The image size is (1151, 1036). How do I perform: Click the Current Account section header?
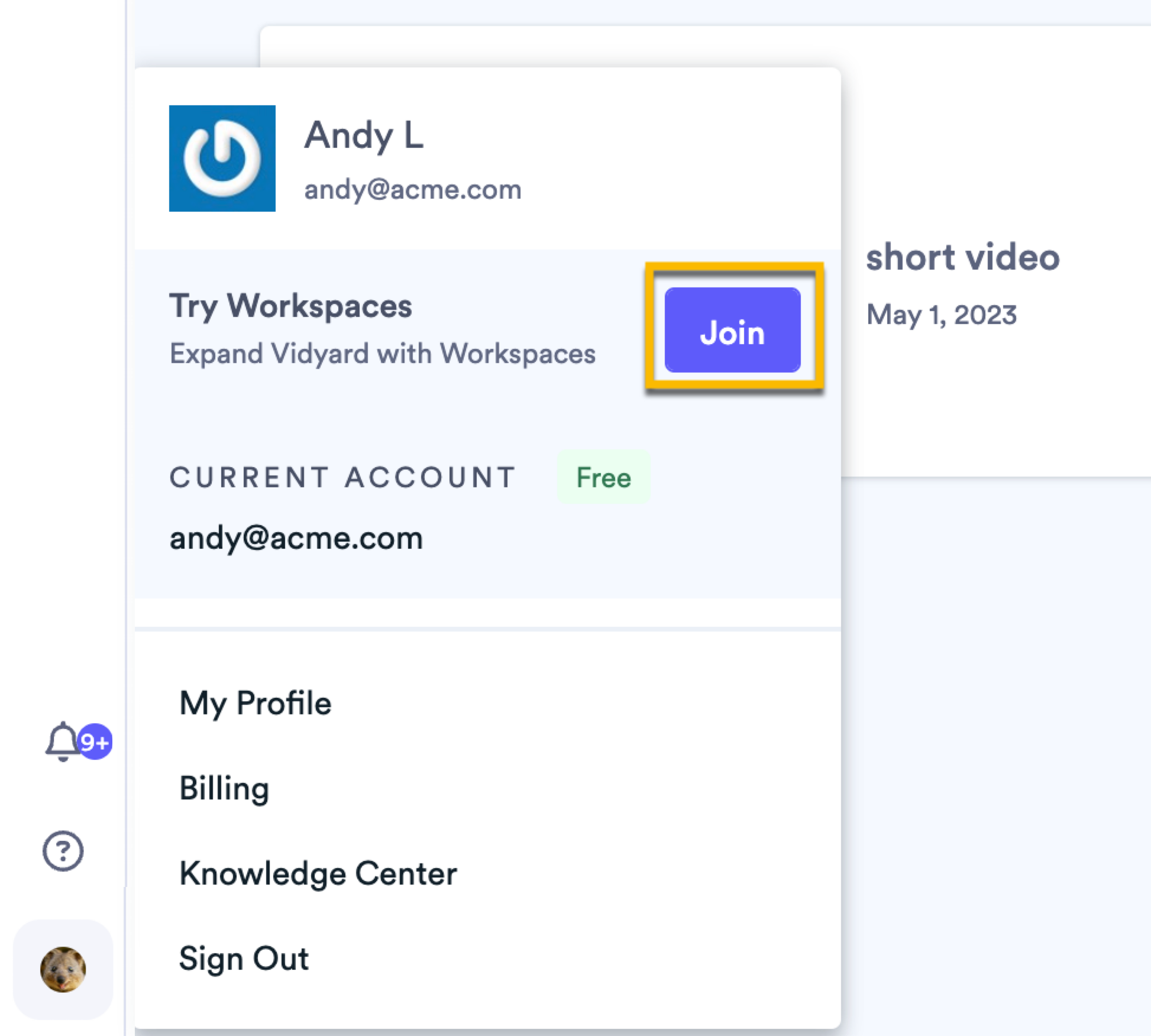[342, 477]
